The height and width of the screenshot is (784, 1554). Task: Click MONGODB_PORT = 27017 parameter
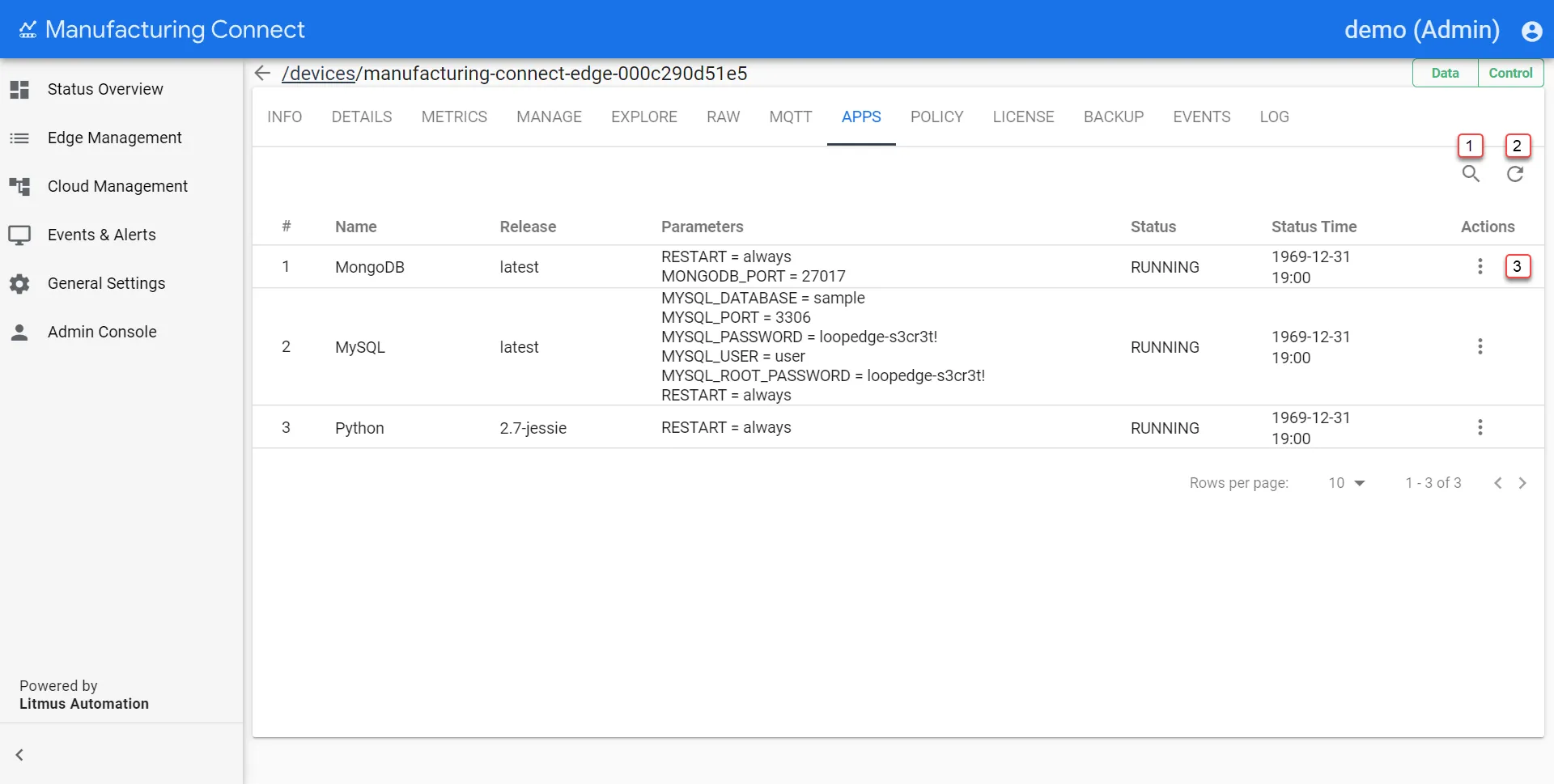tap(754, 277)
